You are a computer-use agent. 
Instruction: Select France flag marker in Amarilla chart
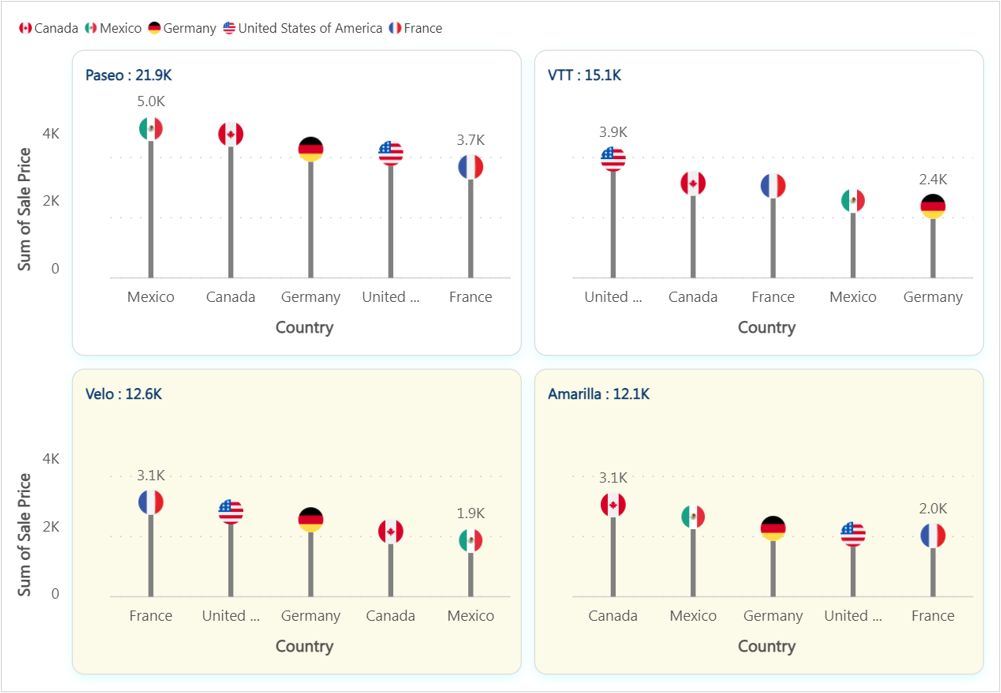pyautogui.click(x=933, y=535)
